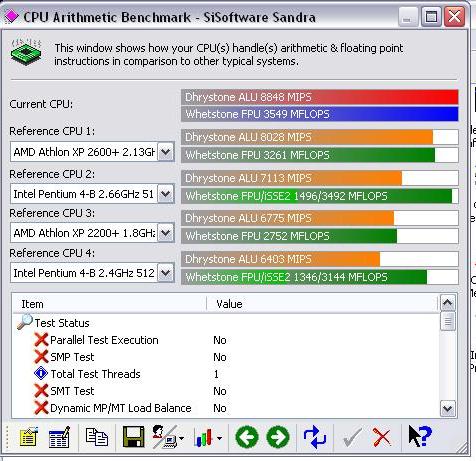Select the AMD Athlon XP 2200+ combo box

coord(92,233)
